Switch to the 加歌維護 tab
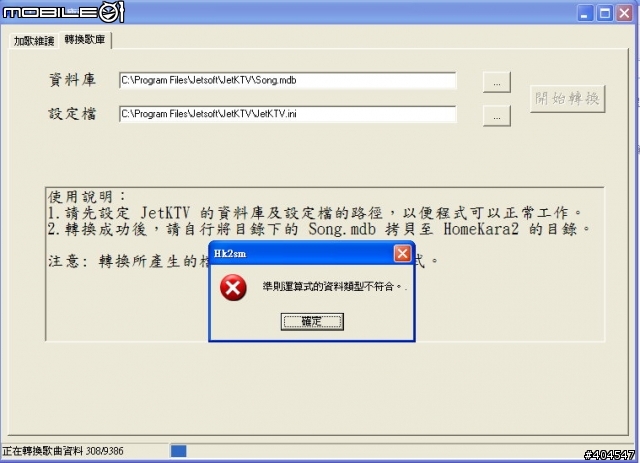Viewport: 640px width, 463px height. (34, 41)
